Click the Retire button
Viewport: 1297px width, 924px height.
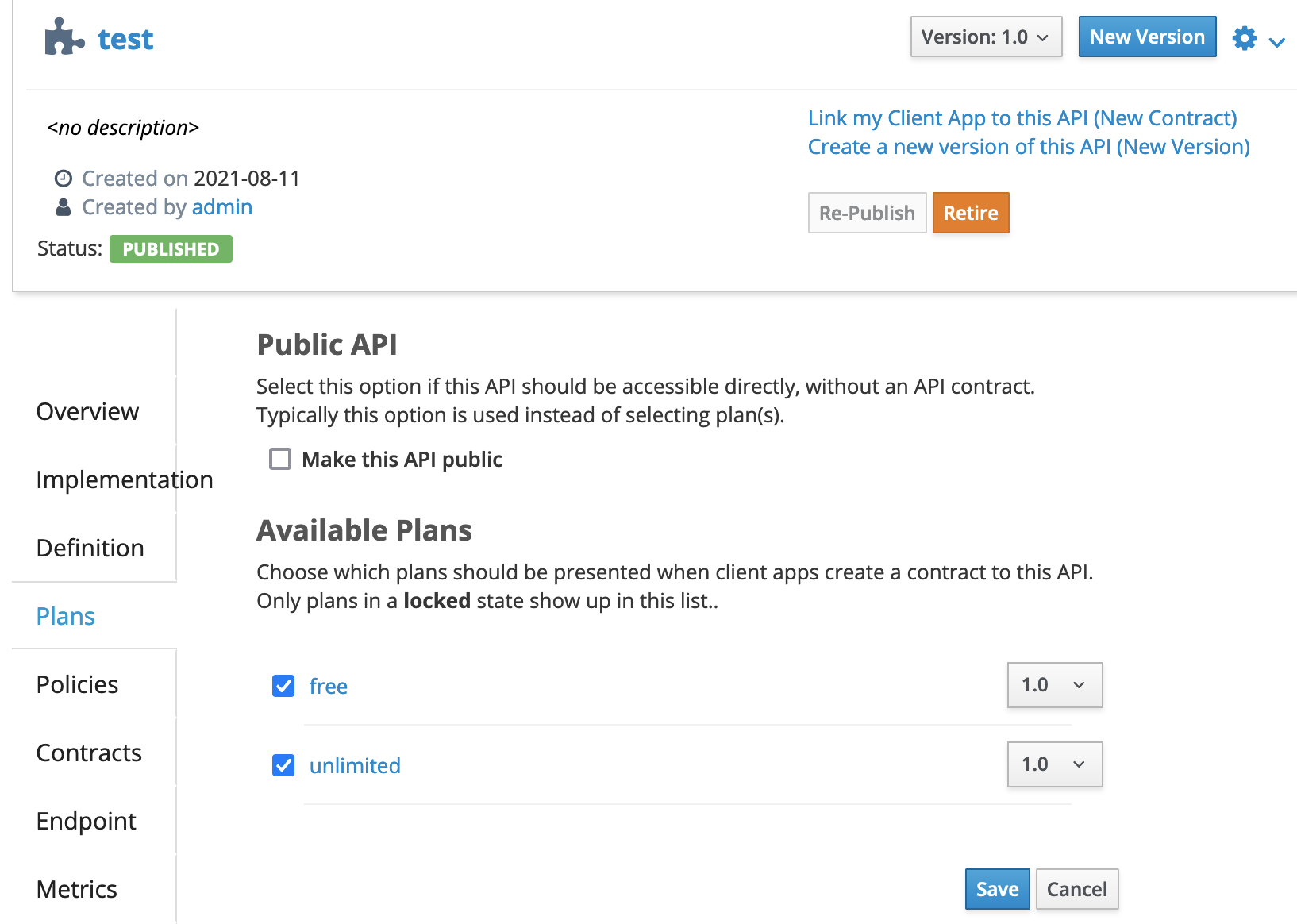pos(971,213)
